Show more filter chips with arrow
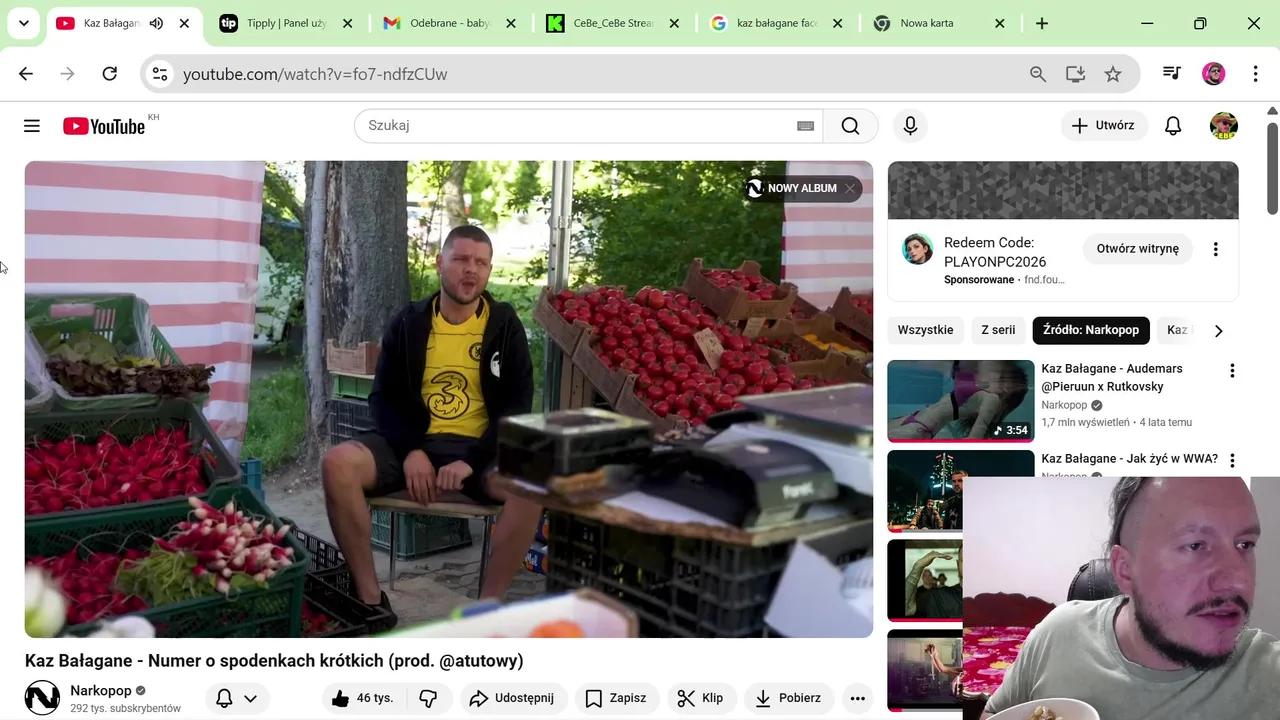The height and width of the screenshot is (720, 1280). pyautogui.click(x=1218, y=331)
